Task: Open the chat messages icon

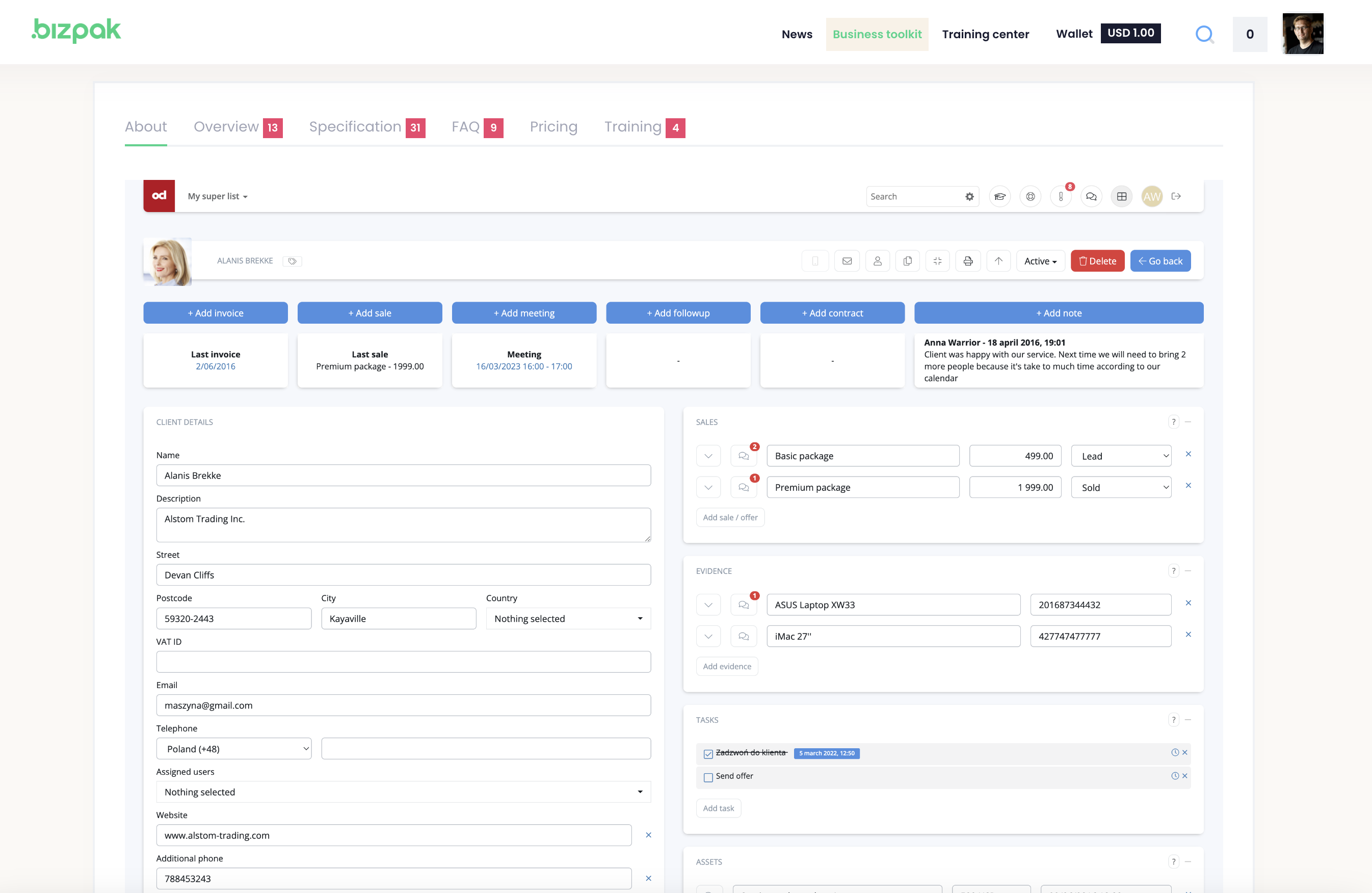Action: 1091,196
